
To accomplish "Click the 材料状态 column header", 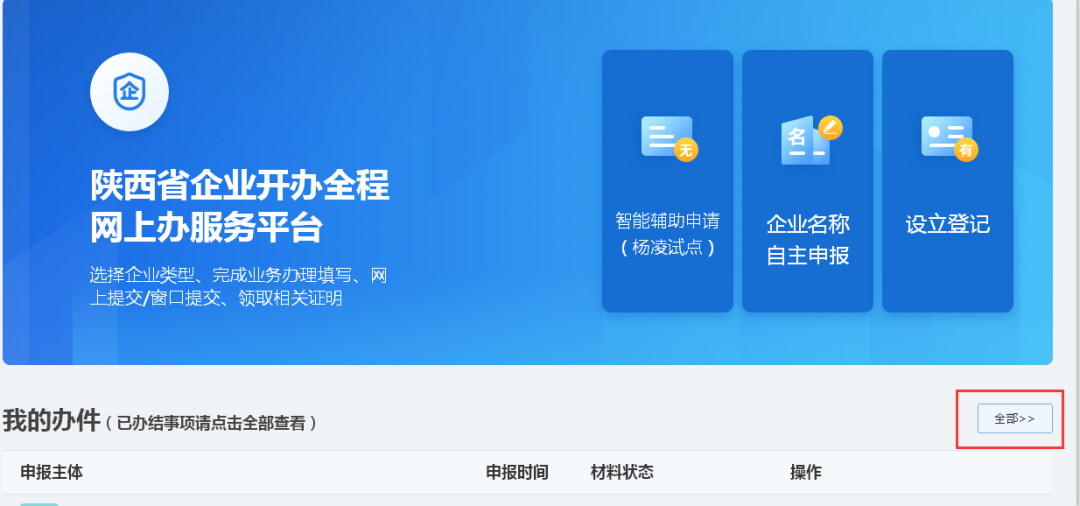I will [x=622, y=472].
